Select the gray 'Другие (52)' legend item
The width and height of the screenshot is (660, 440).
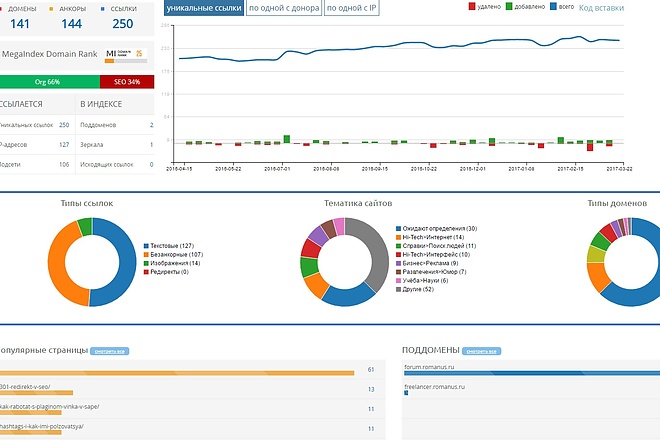415,289
